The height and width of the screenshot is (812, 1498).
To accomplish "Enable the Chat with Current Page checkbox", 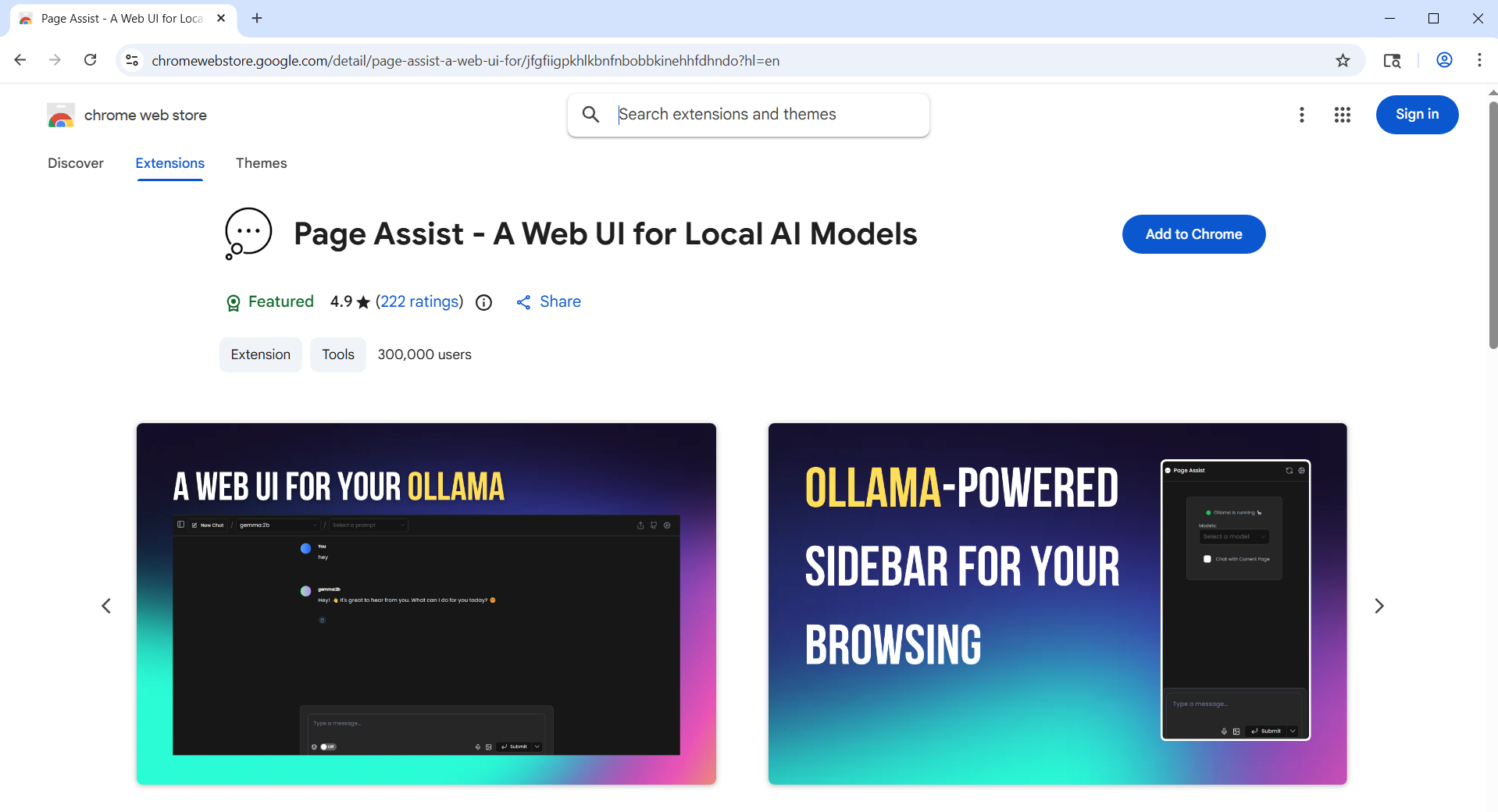I will coord(1207,559).
